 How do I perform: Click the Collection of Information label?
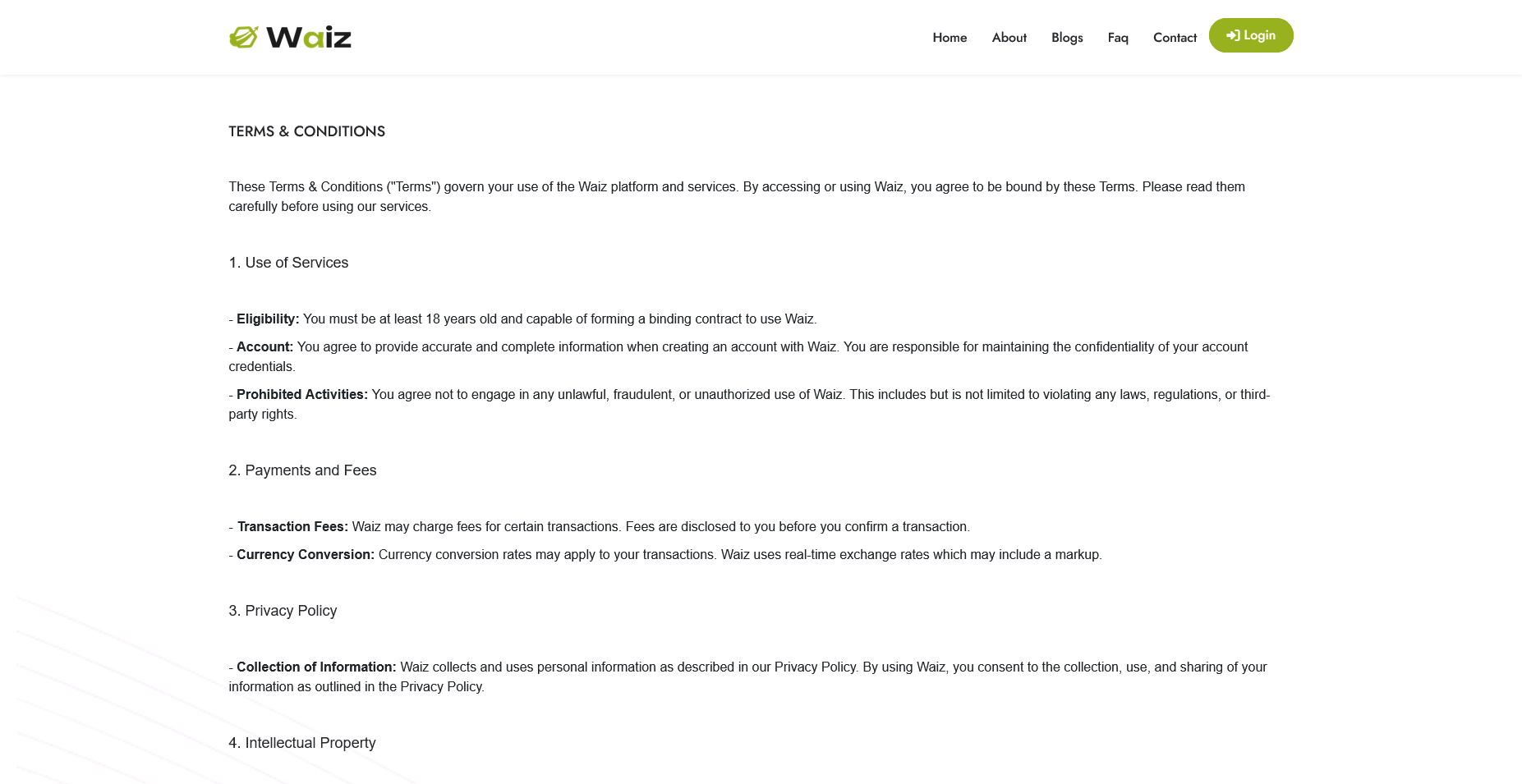pos(316,667)
